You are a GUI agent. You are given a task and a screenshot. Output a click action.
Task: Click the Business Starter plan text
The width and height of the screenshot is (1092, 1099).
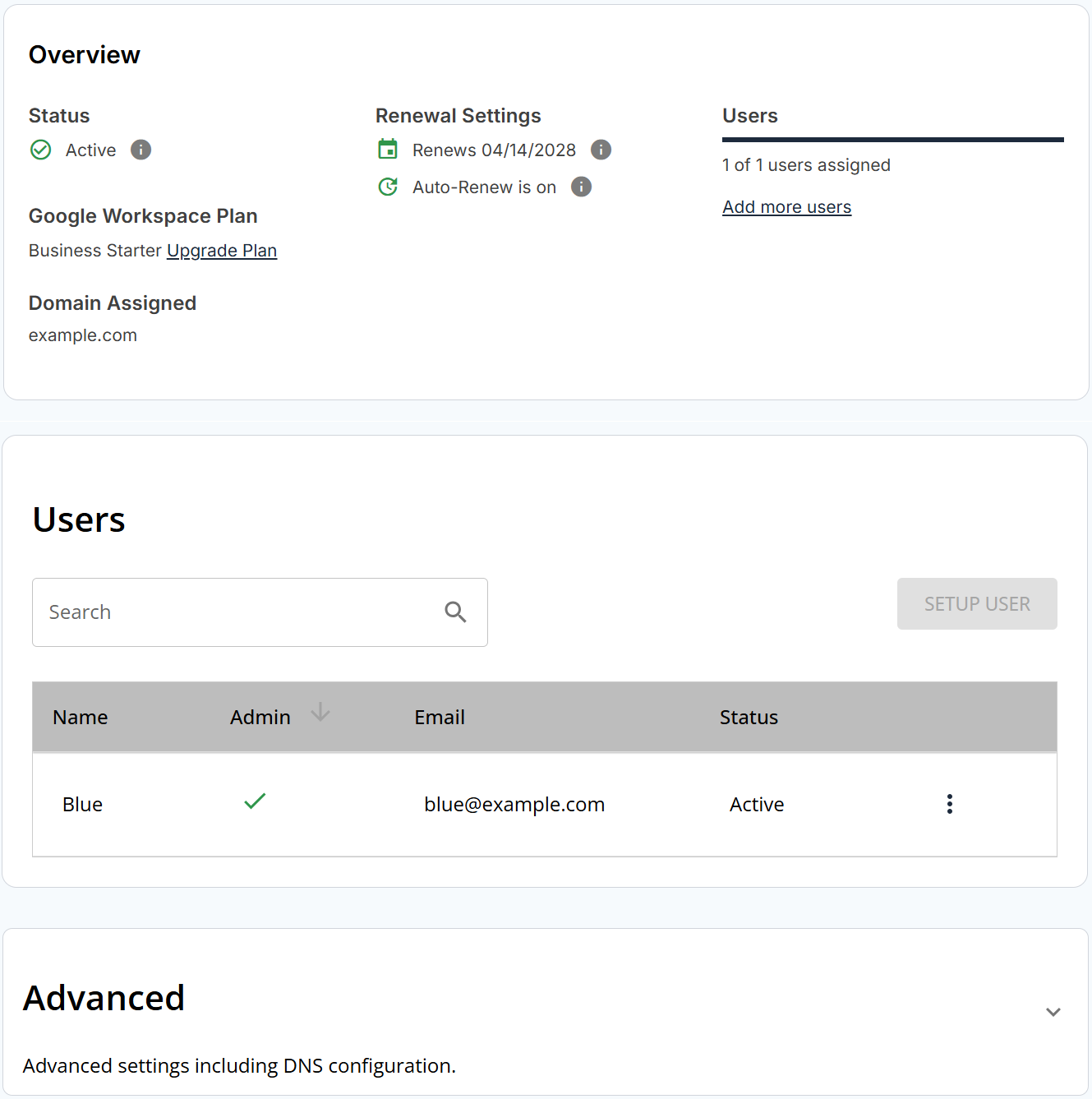(x=95, y=251)
